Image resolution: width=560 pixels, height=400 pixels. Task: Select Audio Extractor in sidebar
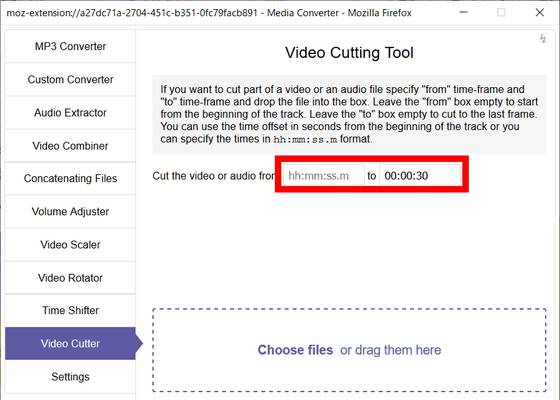click(x=70, y=112)
